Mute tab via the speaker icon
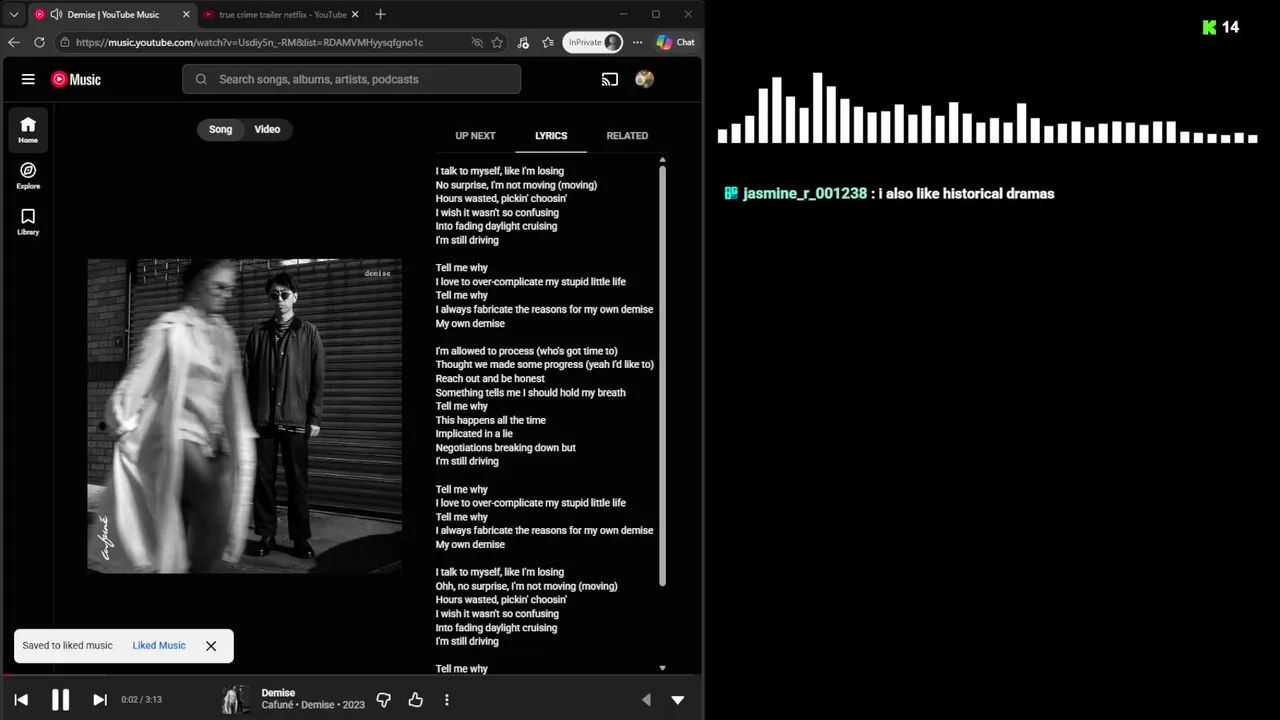Image resolution: width=1280 pixels, height=720 pixels. [56, 14]
